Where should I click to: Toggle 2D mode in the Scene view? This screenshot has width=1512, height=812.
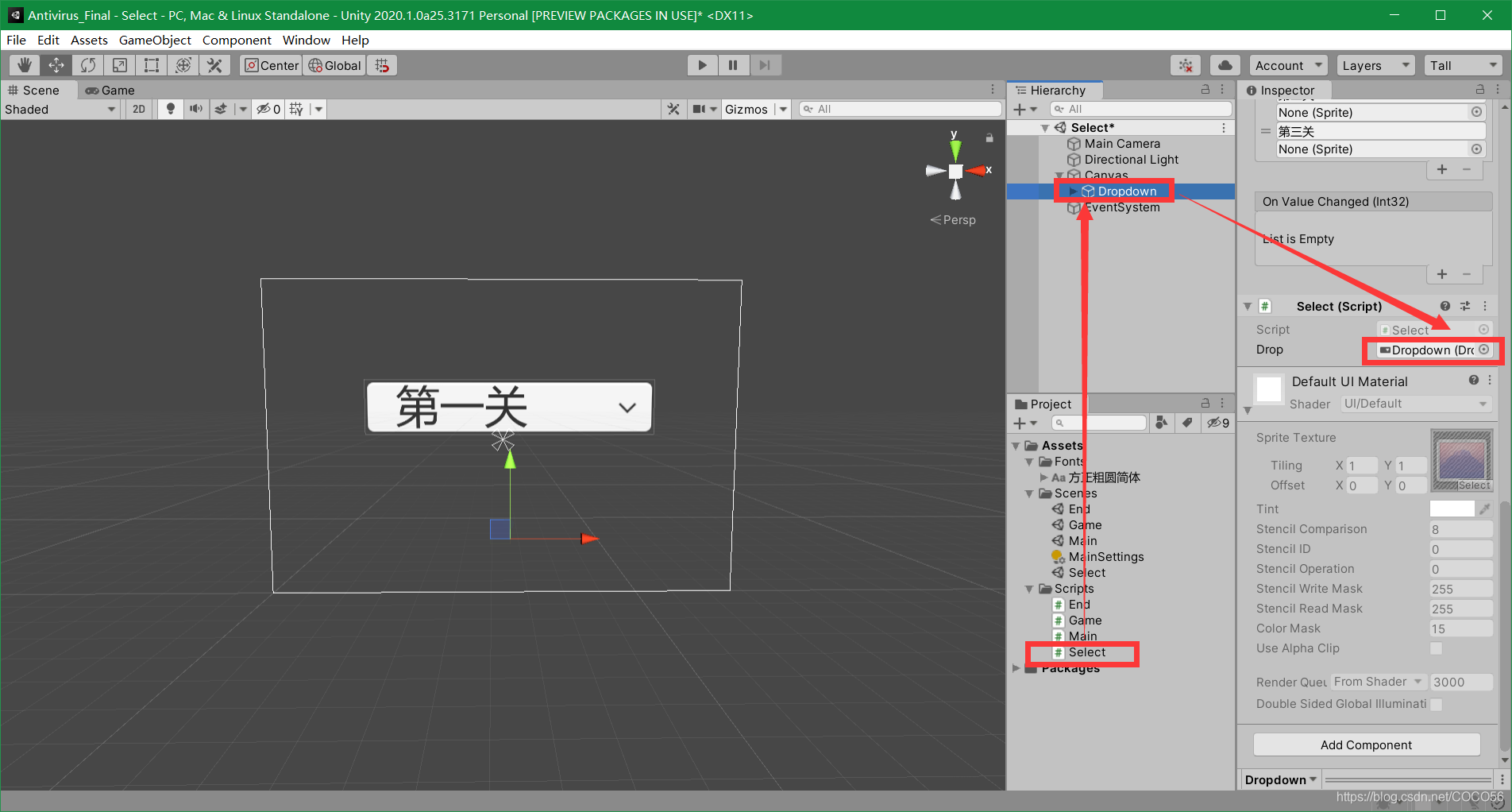(x=137, y=109)
